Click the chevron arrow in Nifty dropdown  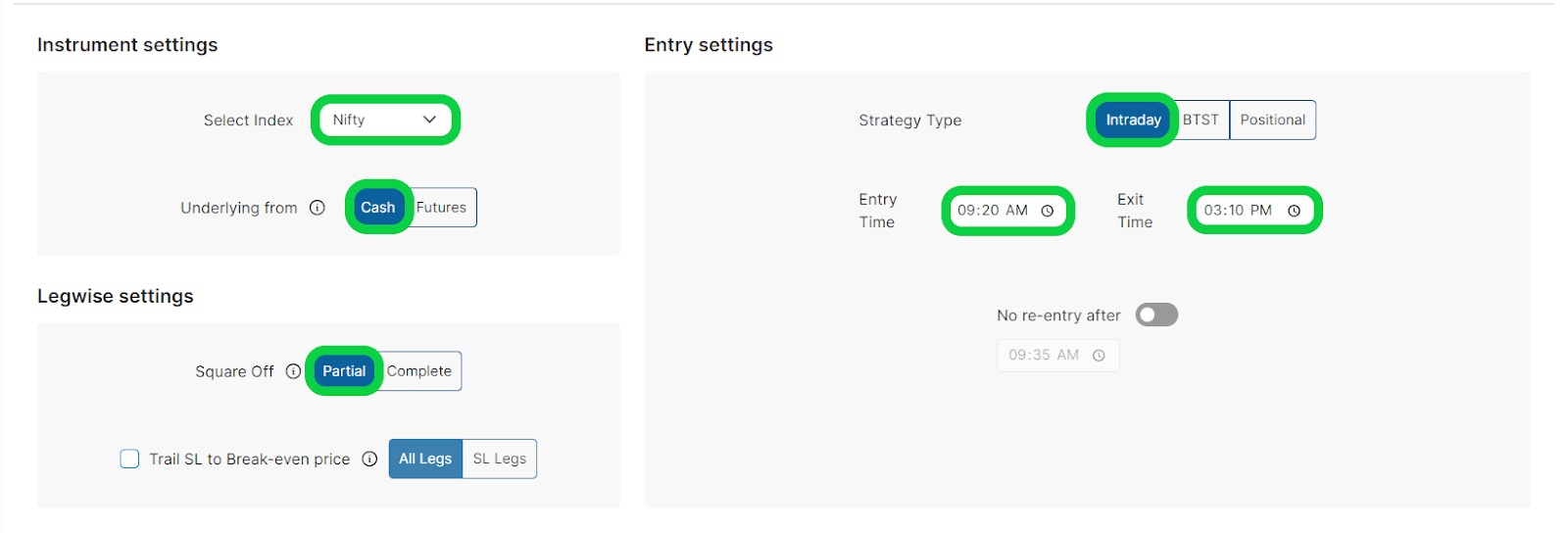click(429, 120)
